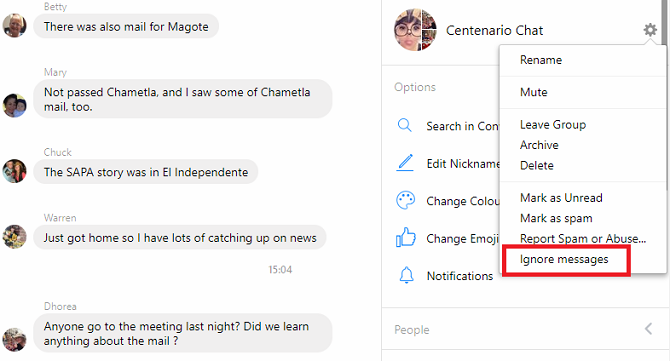The image size is (670, 361).
Task: Click the People section header
Action: point(525,329)
